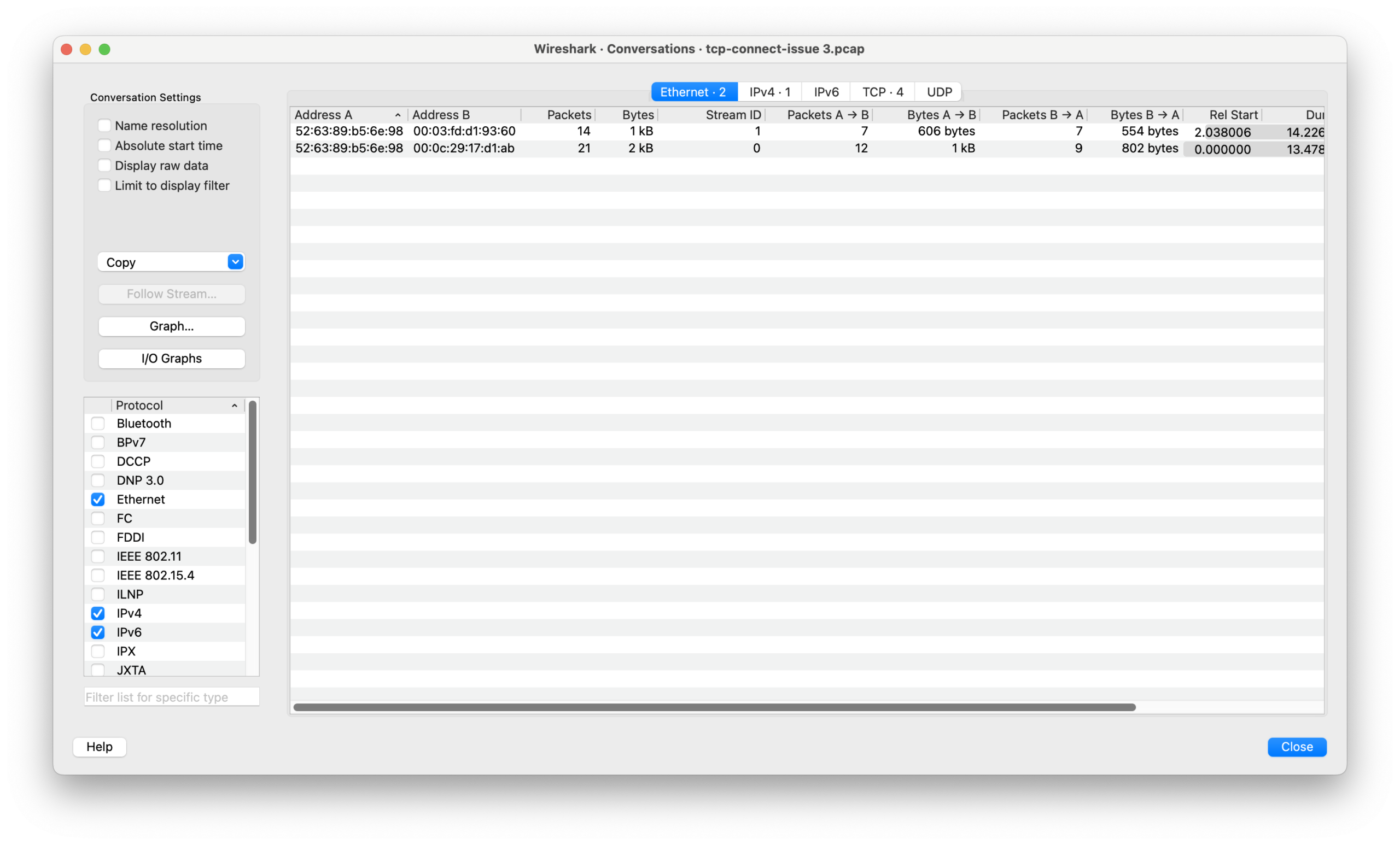Image resolution: width=1400 pixels, height=845 pixels.
Task: Enable the Name resolution checkbox
Action: (x=104, y=126)
